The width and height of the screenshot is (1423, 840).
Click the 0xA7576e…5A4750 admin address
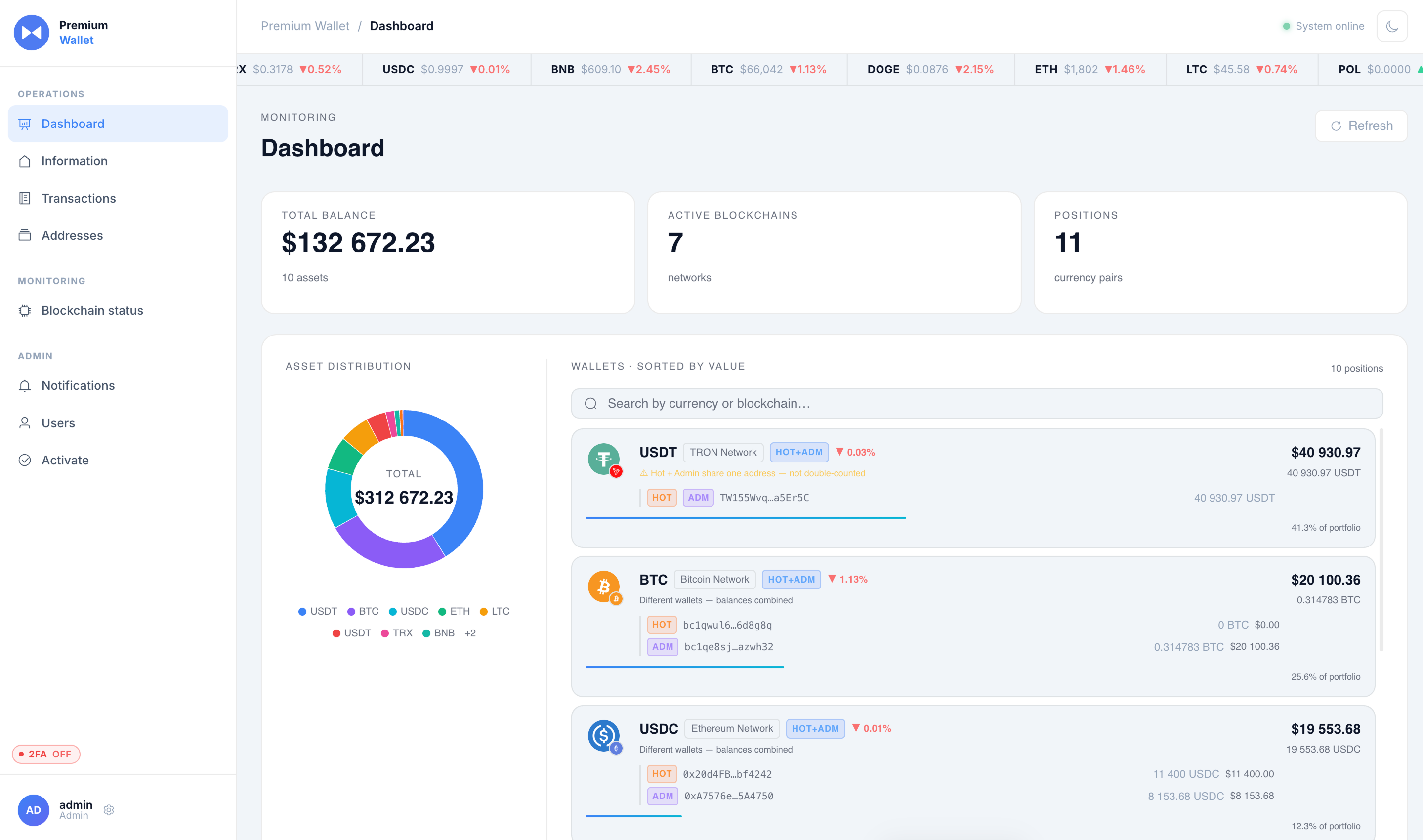click(728, 796)
